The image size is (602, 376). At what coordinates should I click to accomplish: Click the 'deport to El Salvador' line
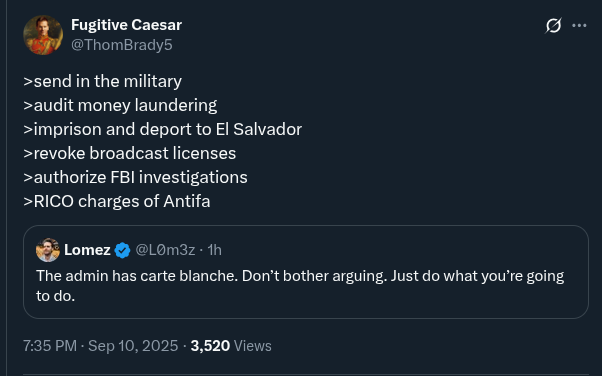[162, 129]
